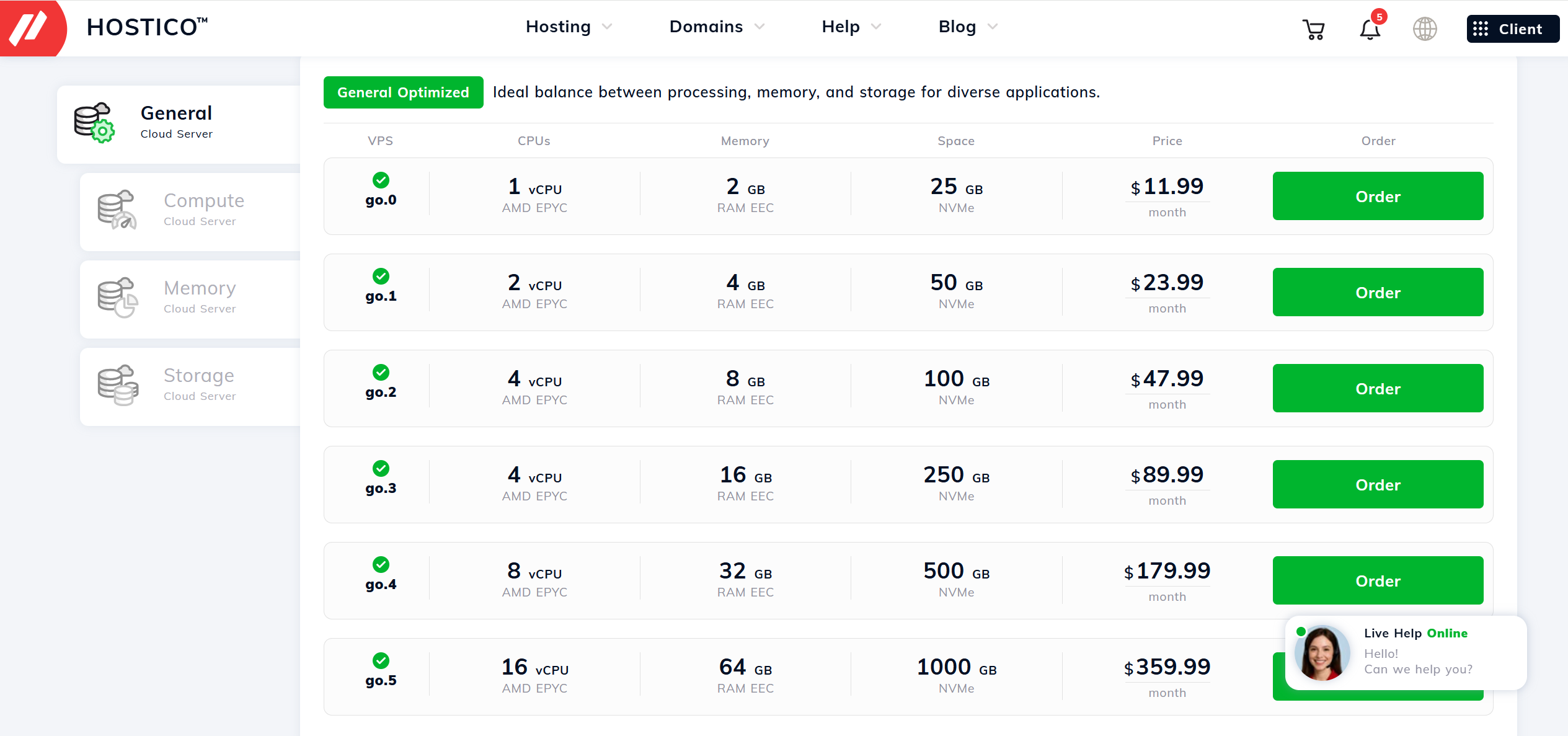Screen dimensions: 1568x736
Task: Click the Client grid icon
Action: [x=1481, y=29]
